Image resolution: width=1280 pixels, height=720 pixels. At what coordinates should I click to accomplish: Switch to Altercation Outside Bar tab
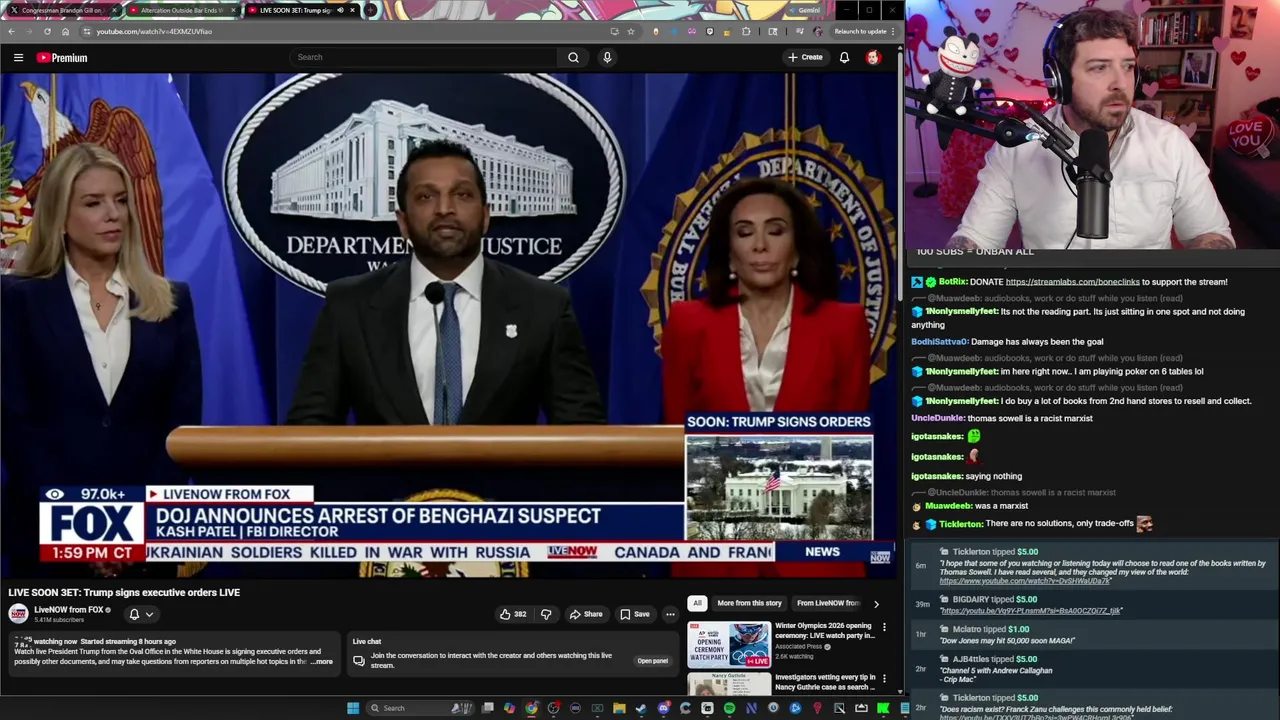[182, 10]
